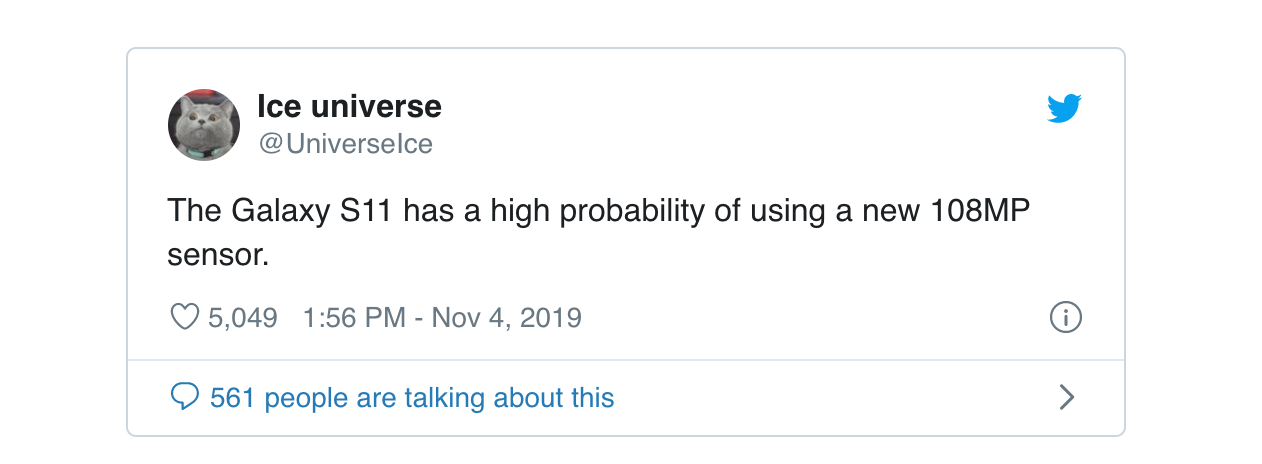The image size is (1262, 464).
Task: Open the Ice universe display name
Action: coord(349,106)
